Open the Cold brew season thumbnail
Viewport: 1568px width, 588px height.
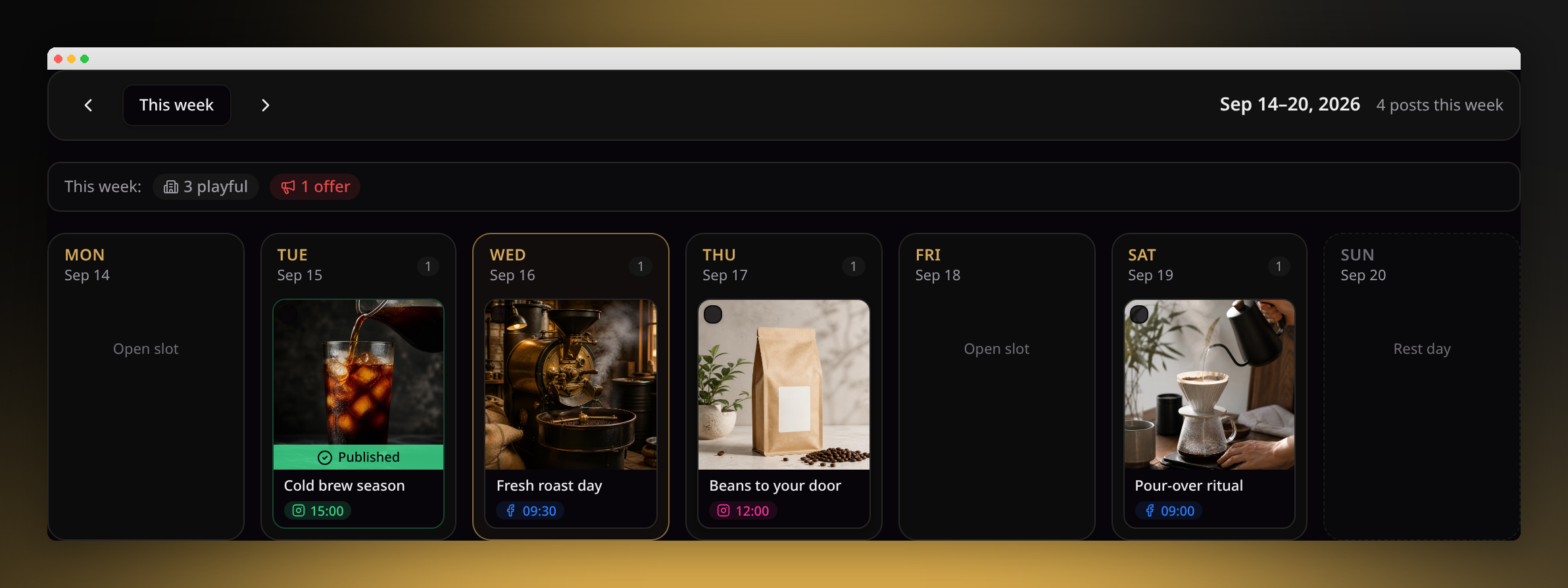tap(358, 385)
